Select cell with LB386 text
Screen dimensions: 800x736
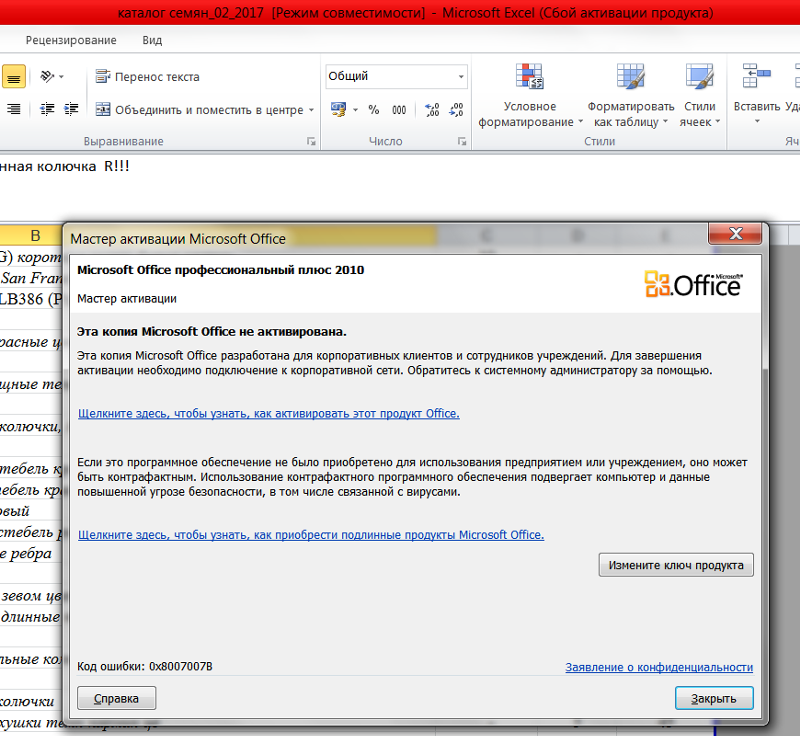pyautogui.click(x=31, y=299)
